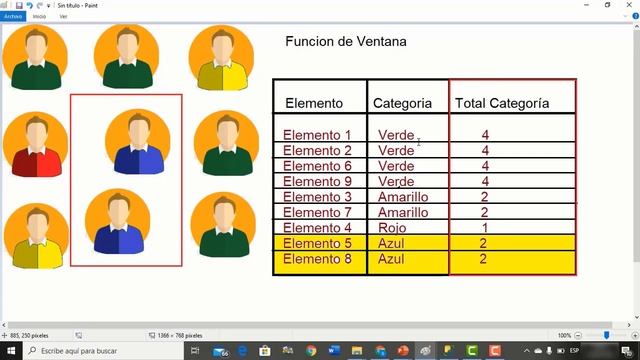The height and width of the screenshot is (360, 640).
Task: Click the Save icon in quick access toolbar
Action: [x=19, y=5]
